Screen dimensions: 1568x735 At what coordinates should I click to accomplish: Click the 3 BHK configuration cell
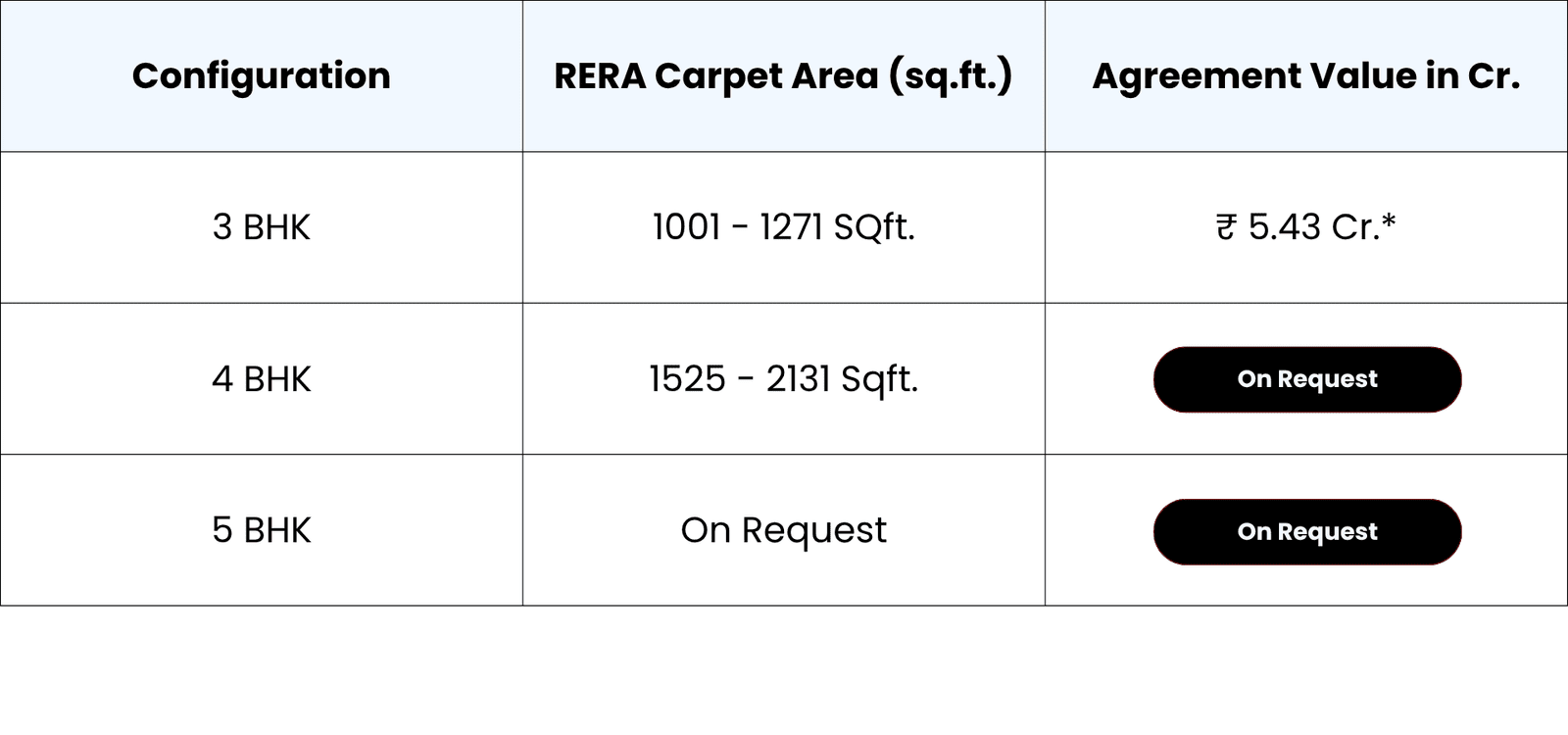click(261, 227)
